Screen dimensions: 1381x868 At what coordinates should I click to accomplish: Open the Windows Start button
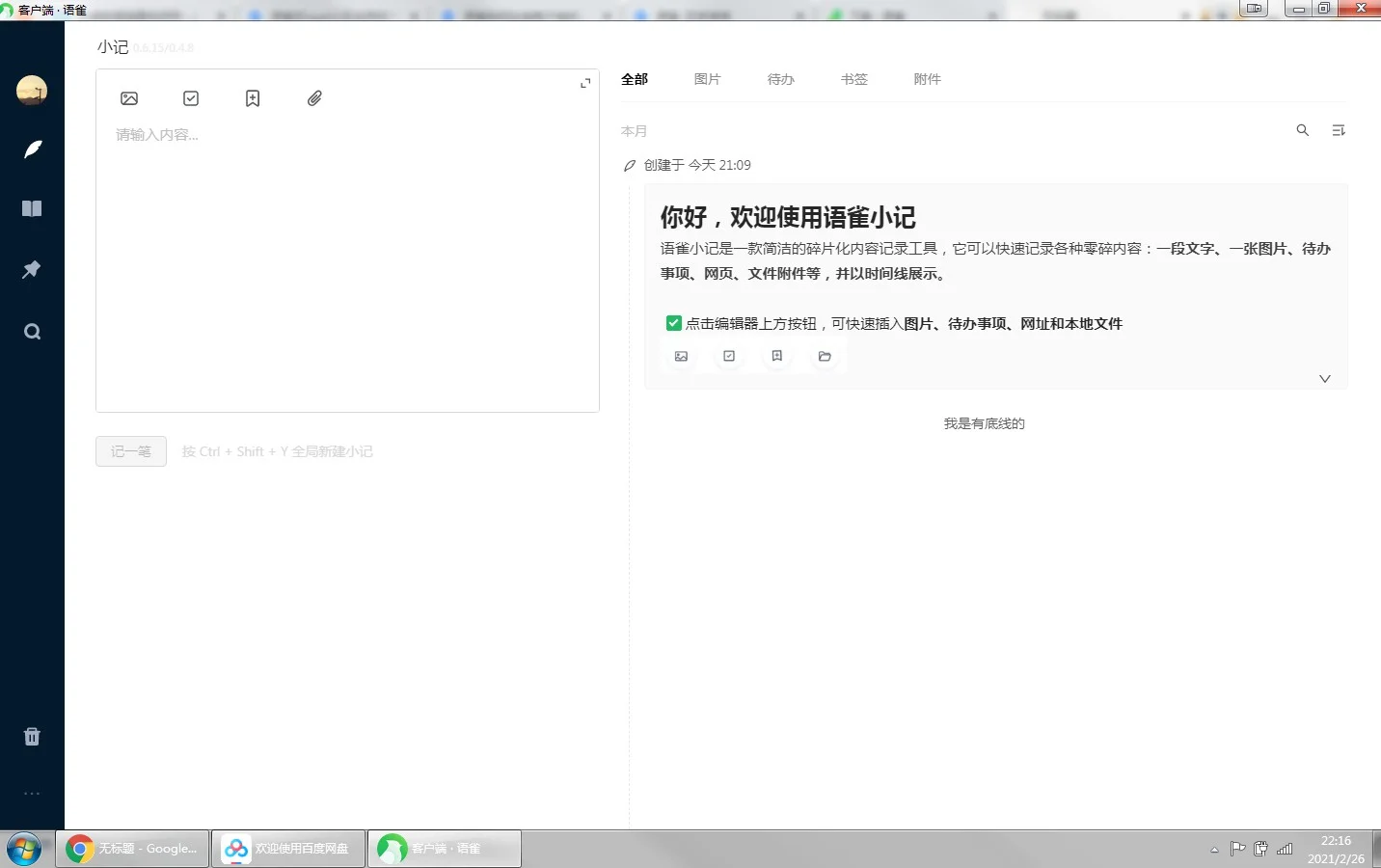point(24,850)
